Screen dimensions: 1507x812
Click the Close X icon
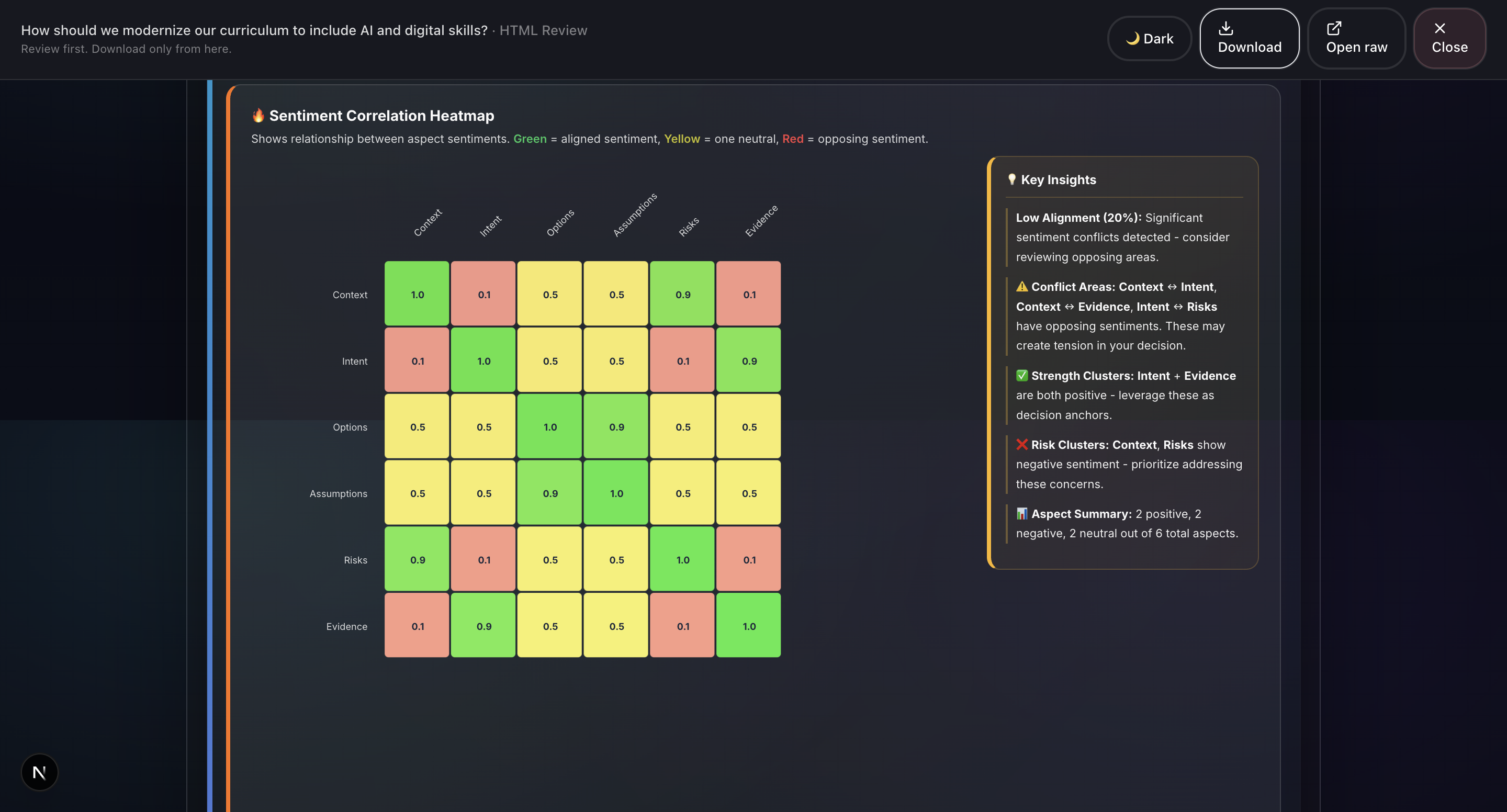click(x=1439, y=28)
